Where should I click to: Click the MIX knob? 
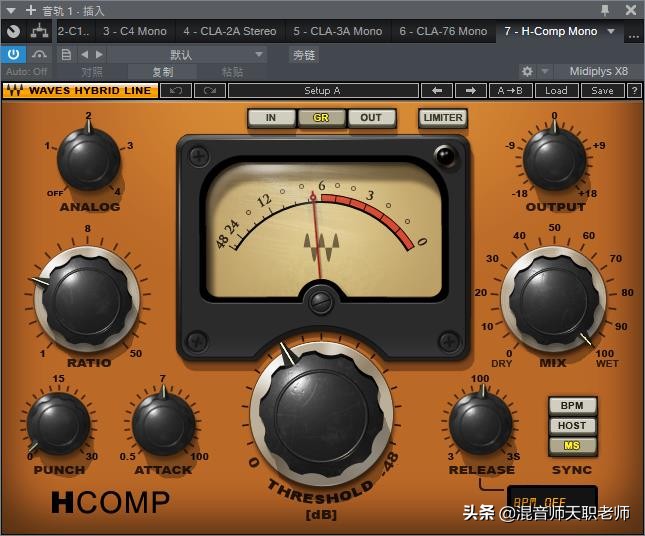(553, 300)
